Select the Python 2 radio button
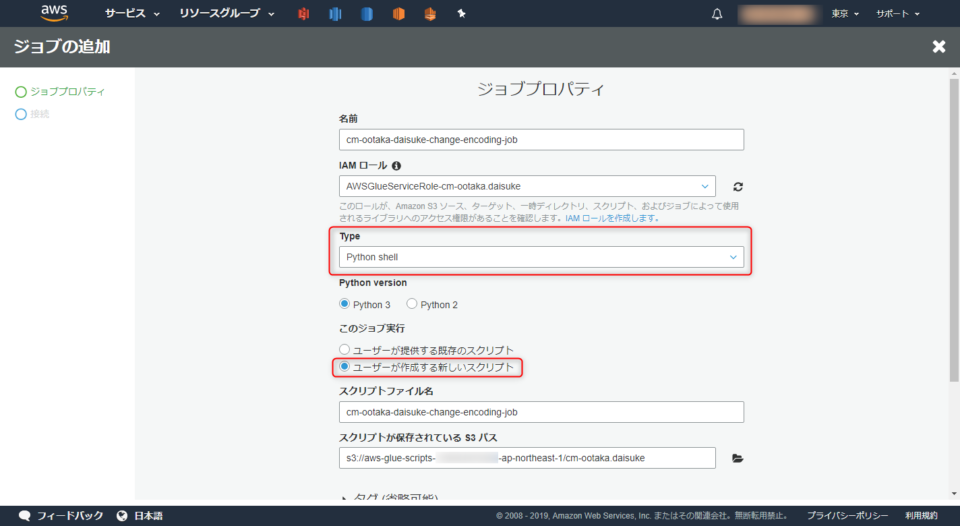The image size is (960, 526). [412, 304]
